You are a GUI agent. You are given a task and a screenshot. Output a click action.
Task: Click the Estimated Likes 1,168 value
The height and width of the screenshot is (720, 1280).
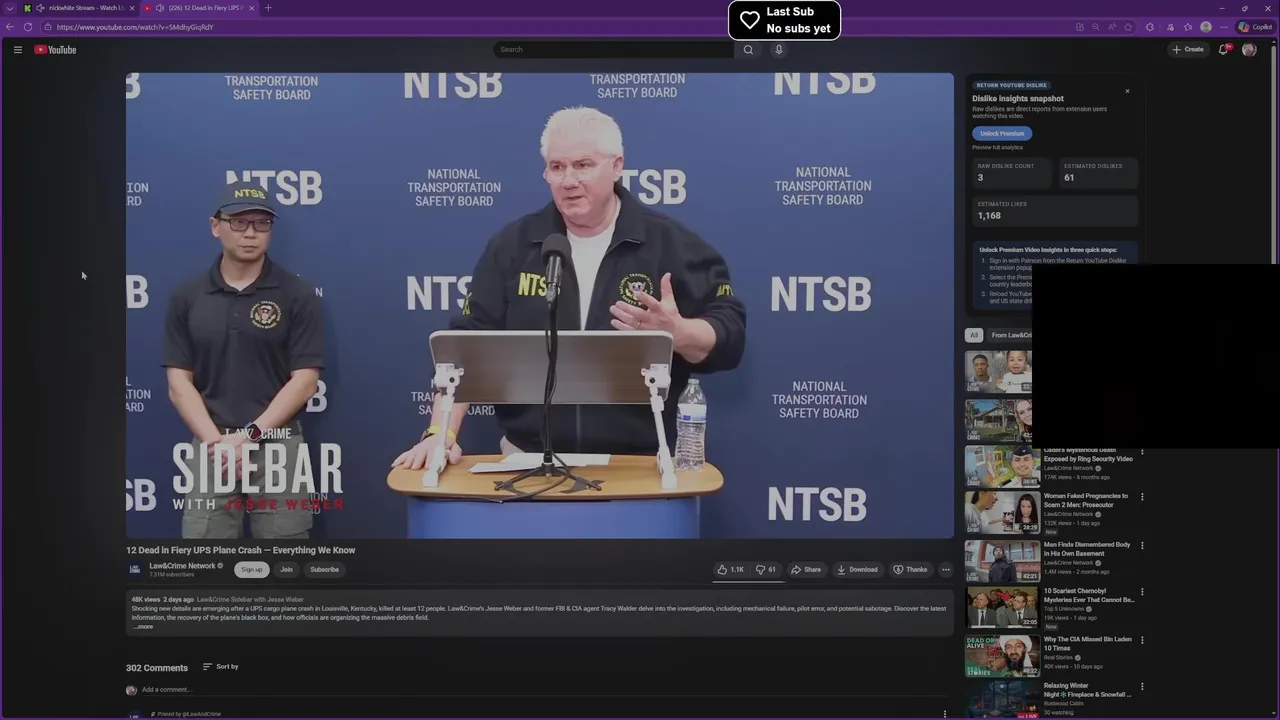pyautogui.click(x=989, y=216)
